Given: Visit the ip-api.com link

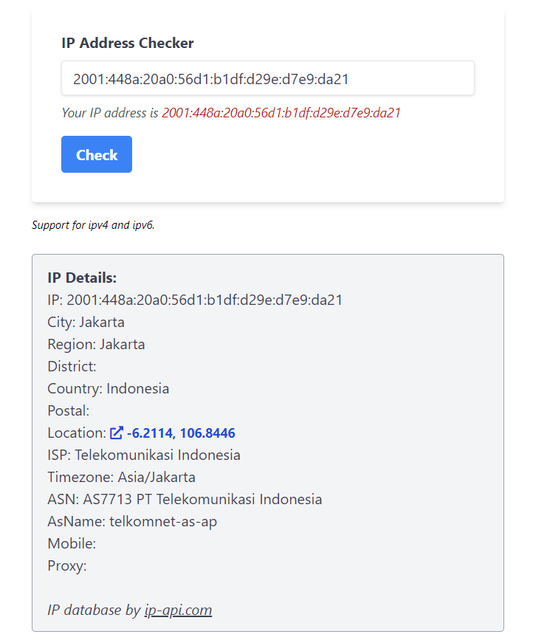Looking at the screenshot, I should [x=178, y=610].
